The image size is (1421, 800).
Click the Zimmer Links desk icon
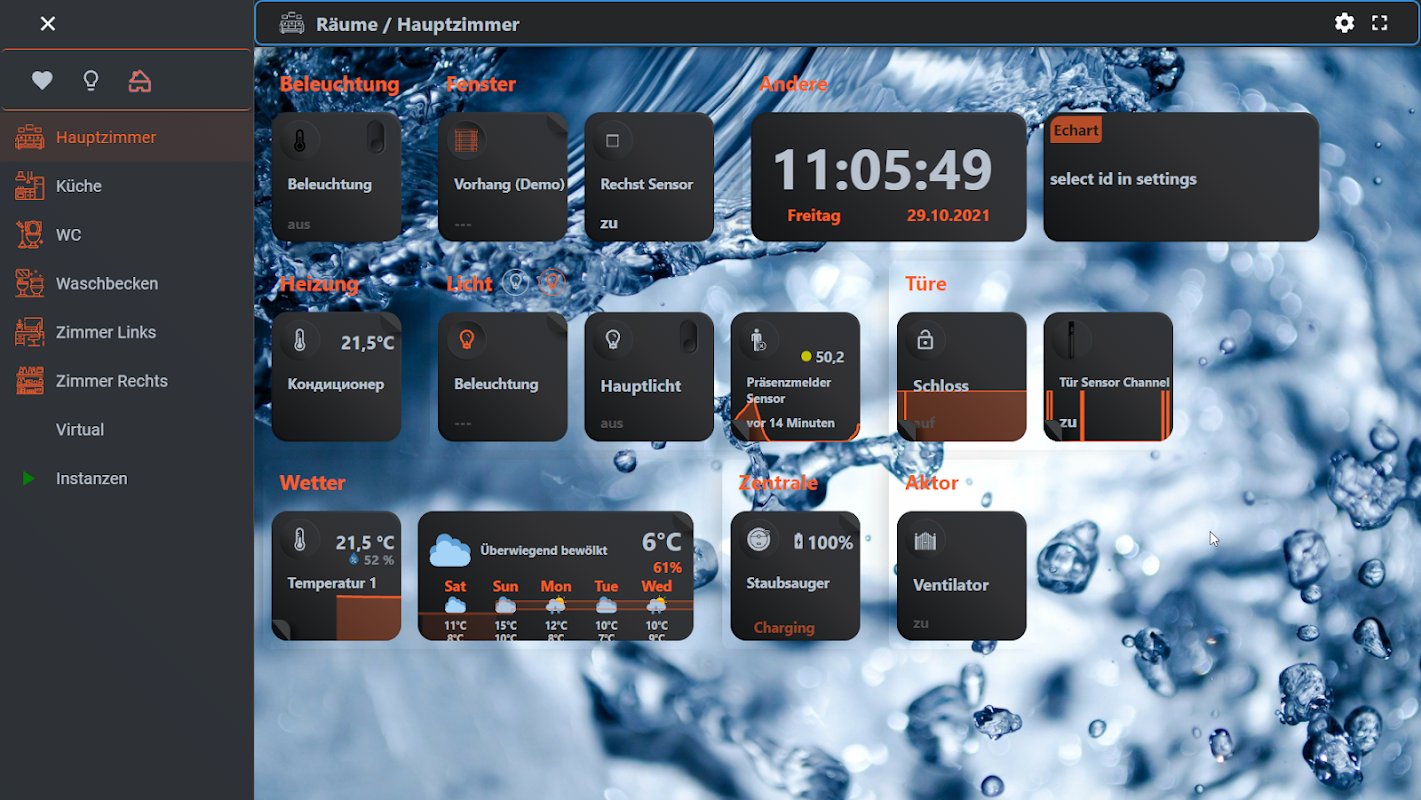[29, 332]
